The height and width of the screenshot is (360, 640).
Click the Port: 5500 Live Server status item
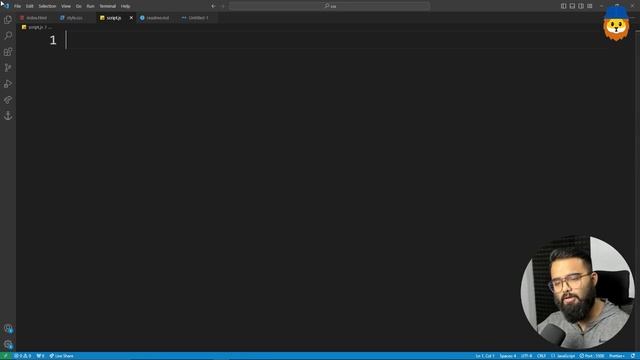[x=592, y=356]
